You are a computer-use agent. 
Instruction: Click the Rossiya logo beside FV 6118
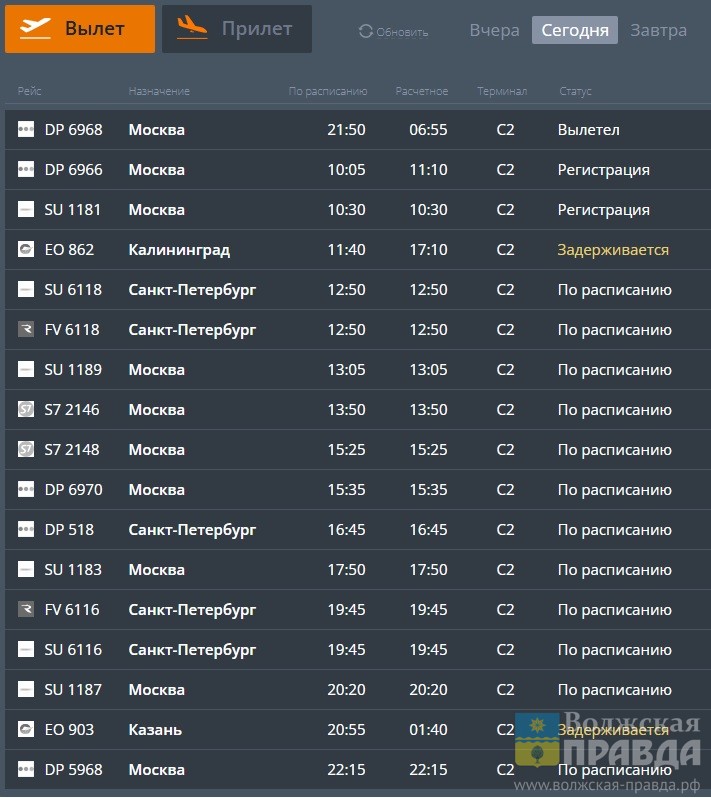tap(26, 330)
